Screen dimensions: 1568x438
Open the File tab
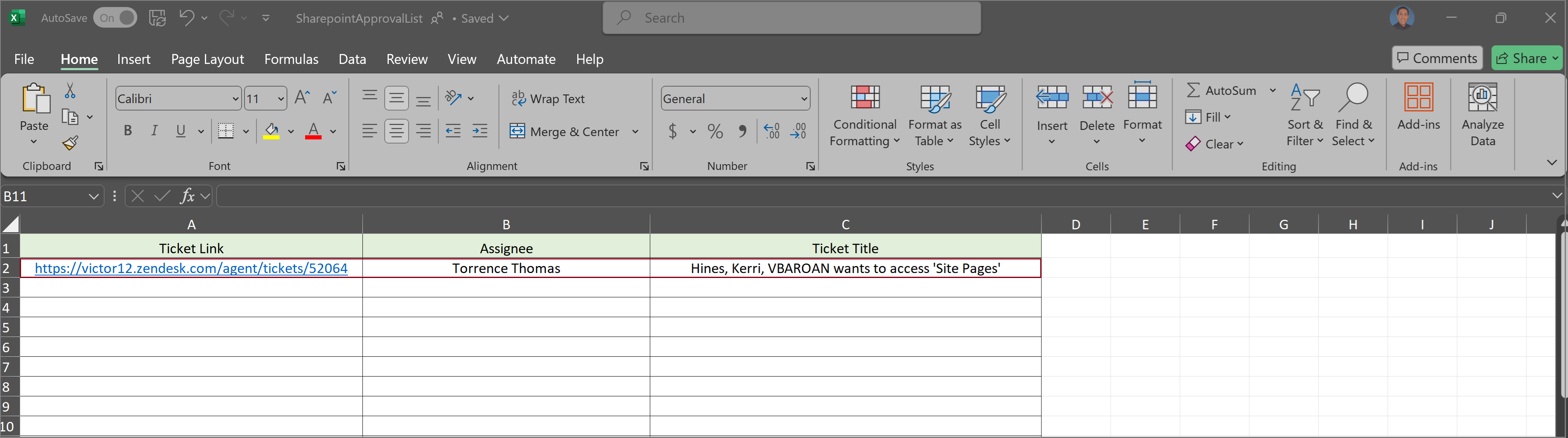pos(24,59)
